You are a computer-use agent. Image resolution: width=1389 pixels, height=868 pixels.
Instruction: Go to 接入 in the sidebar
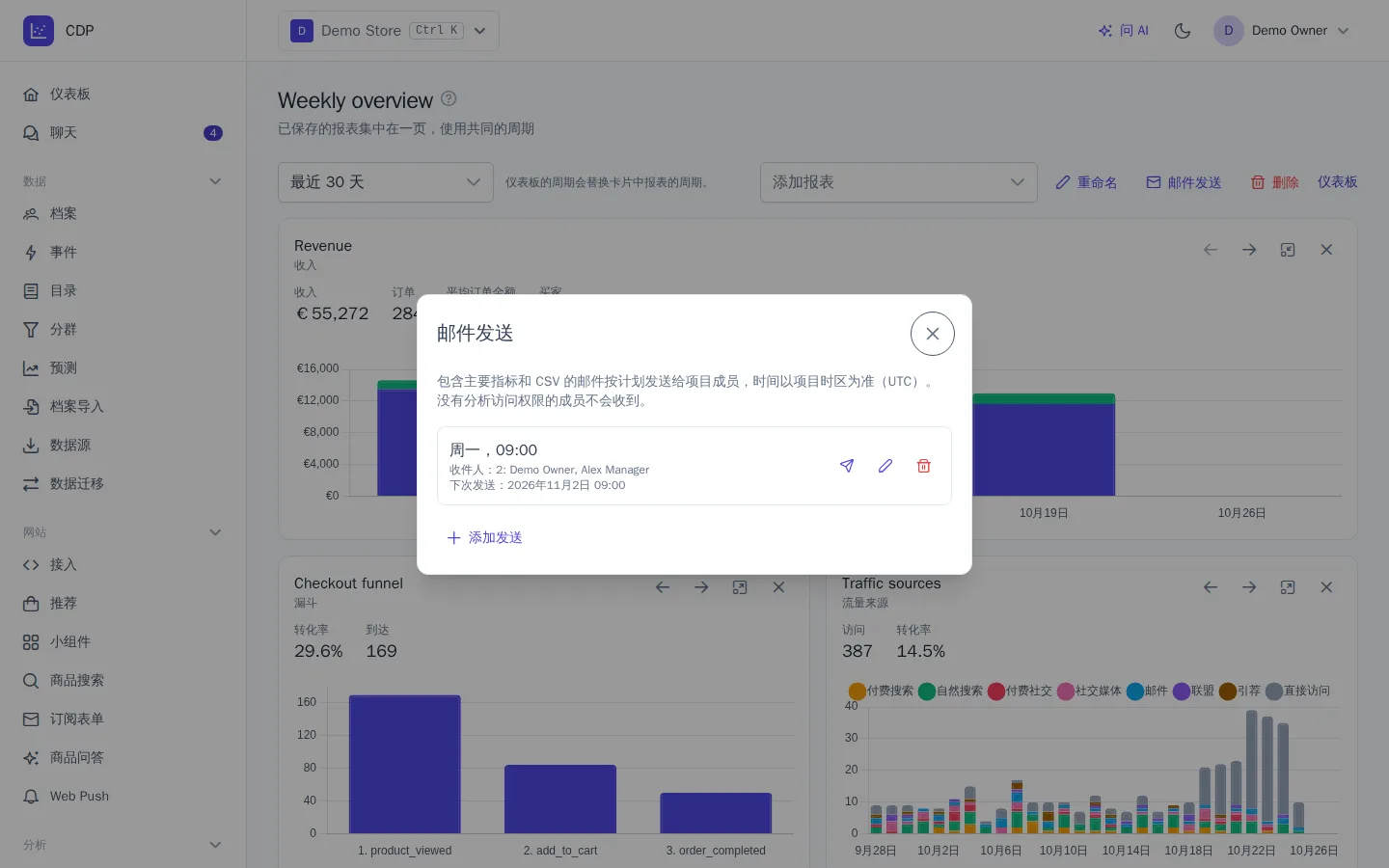pos(123,565)
